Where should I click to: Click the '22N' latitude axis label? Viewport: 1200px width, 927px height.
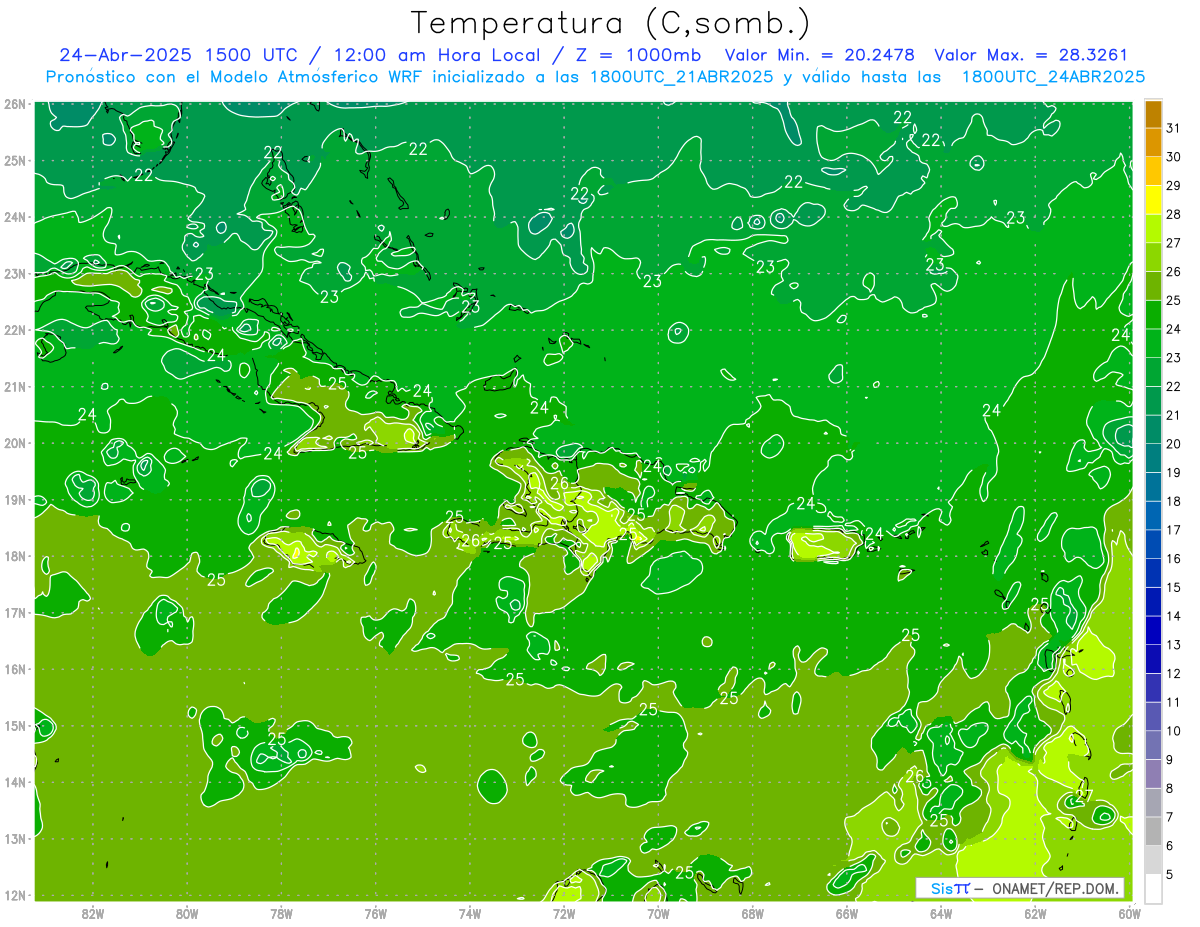click(15, 330)
